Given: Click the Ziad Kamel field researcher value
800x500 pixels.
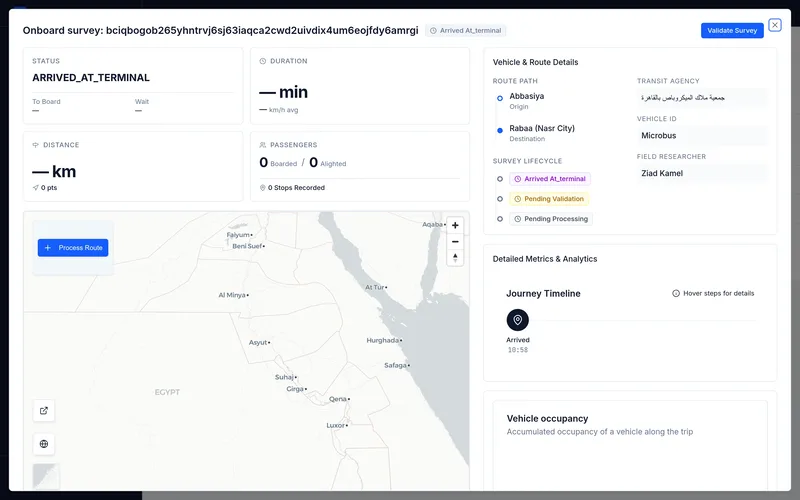Looking at the screenshot, I should pos(702,173).
